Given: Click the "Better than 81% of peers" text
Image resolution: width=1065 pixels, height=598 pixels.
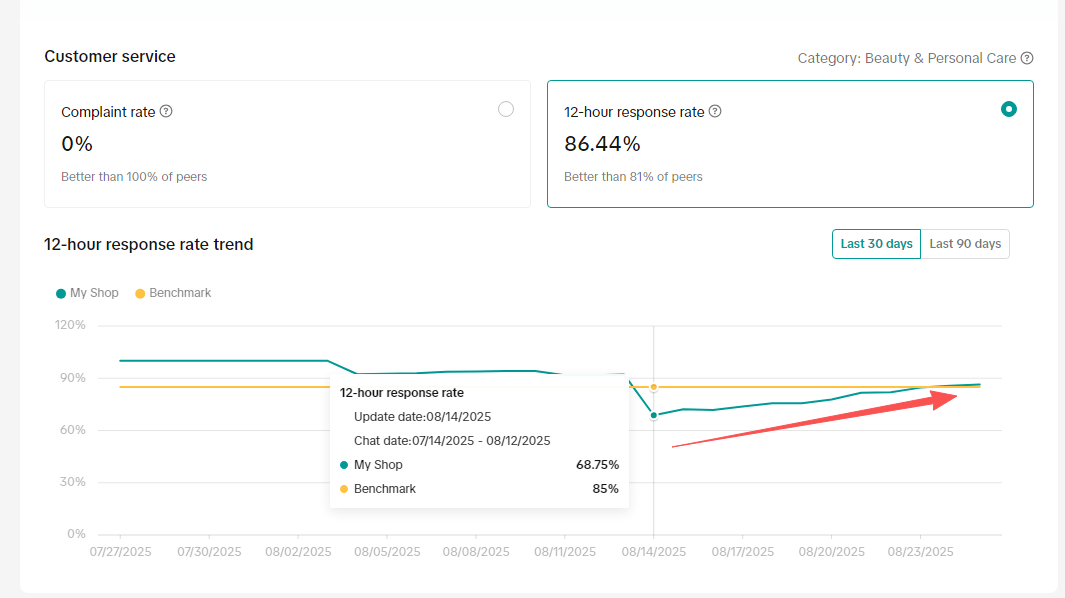Looking at the screenshot, I should coord(633,177).
